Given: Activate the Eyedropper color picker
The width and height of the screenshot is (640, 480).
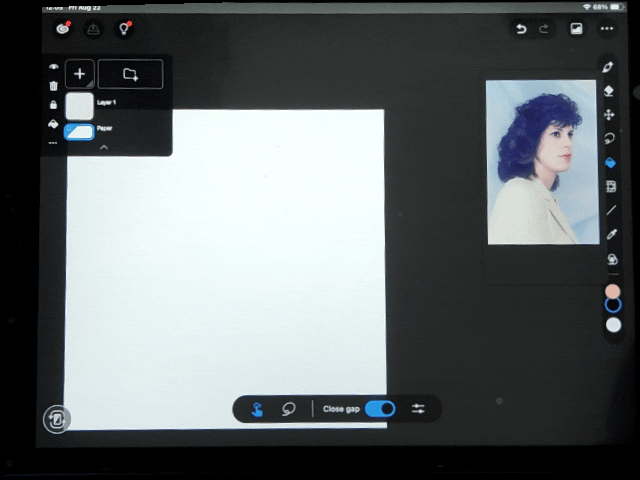Looking at the screenshot, I should click(x=611, y=234).
